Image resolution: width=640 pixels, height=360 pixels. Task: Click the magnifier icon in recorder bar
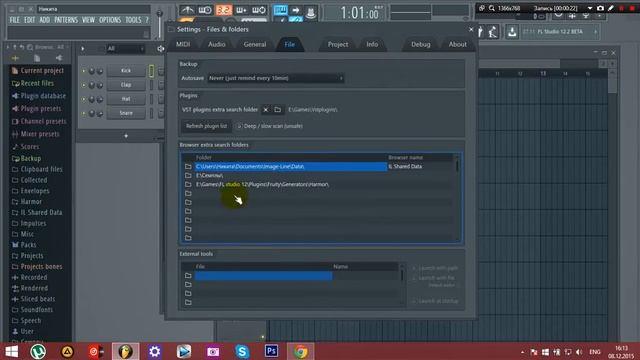pos(492,8)
